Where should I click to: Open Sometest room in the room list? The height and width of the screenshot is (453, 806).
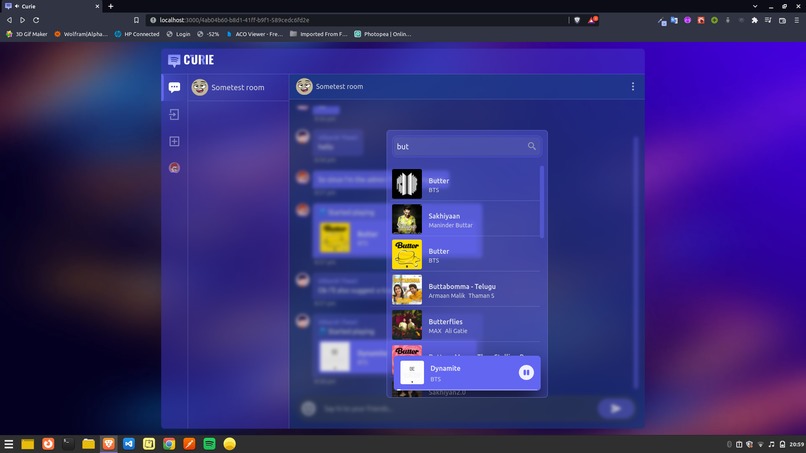coord(238,87)
